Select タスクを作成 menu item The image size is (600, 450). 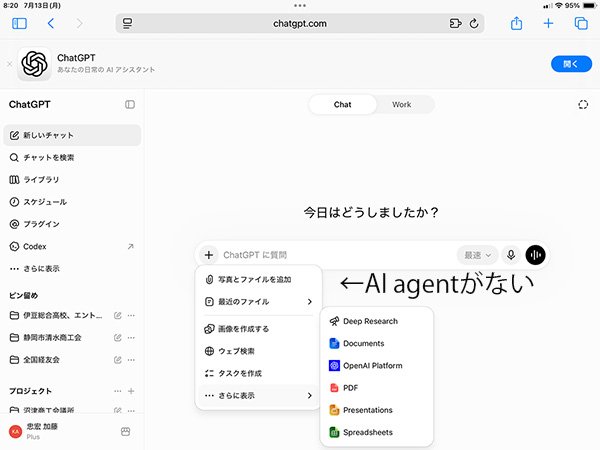point(259,373)
